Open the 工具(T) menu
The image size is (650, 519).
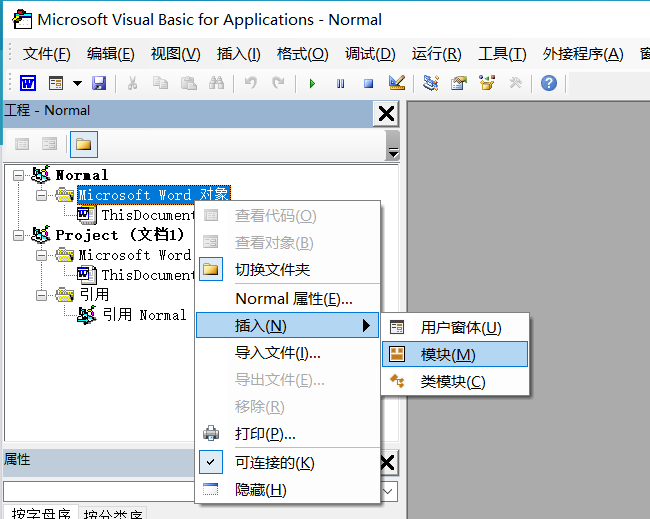click(502, 54)
